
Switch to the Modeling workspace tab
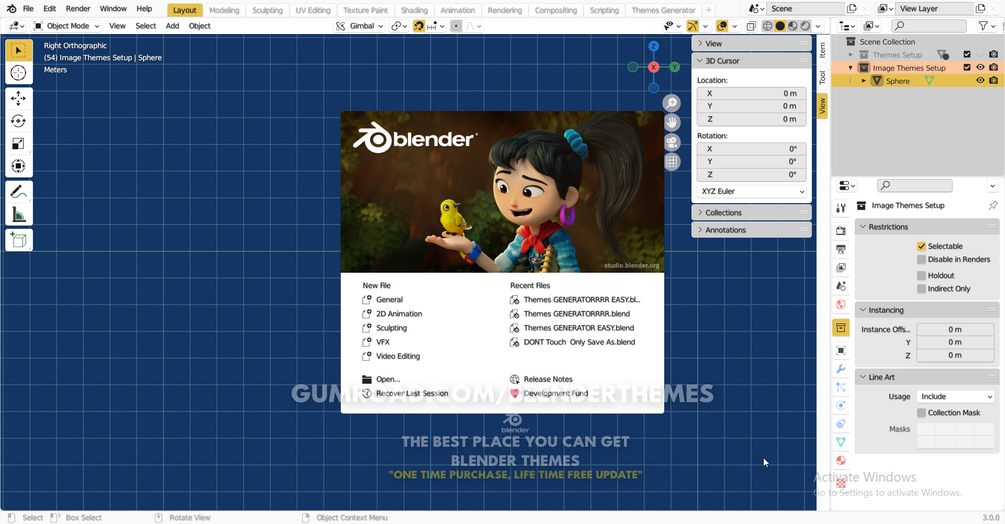(224, 10)
